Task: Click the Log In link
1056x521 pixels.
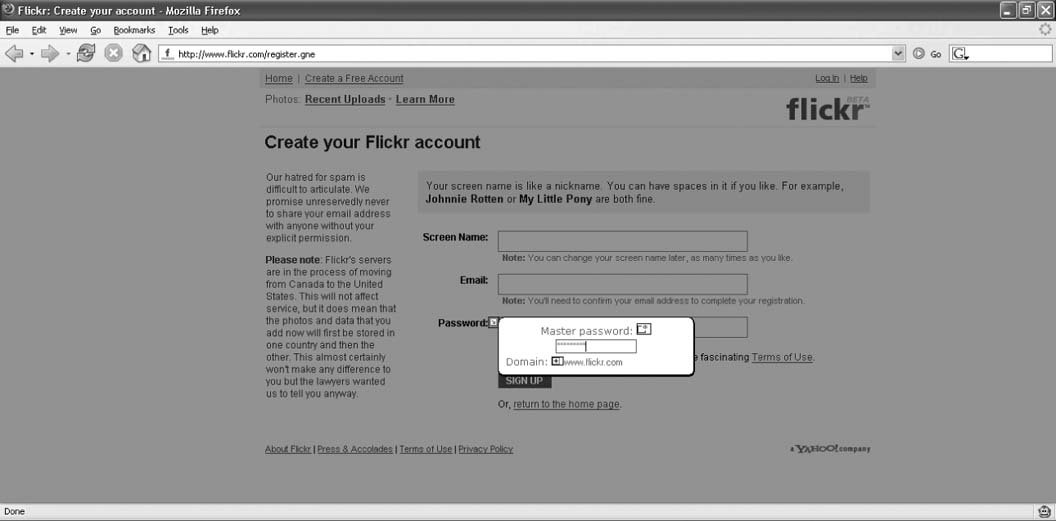Action: [x=827, y=78]
